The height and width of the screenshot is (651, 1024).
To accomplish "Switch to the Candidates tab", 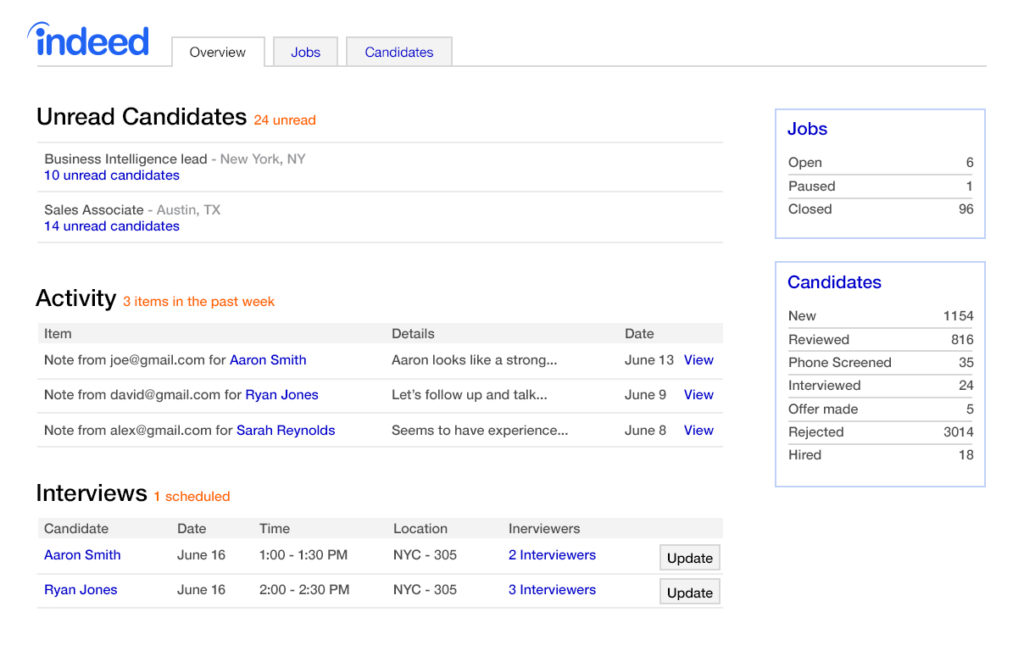I will point(398,51).
